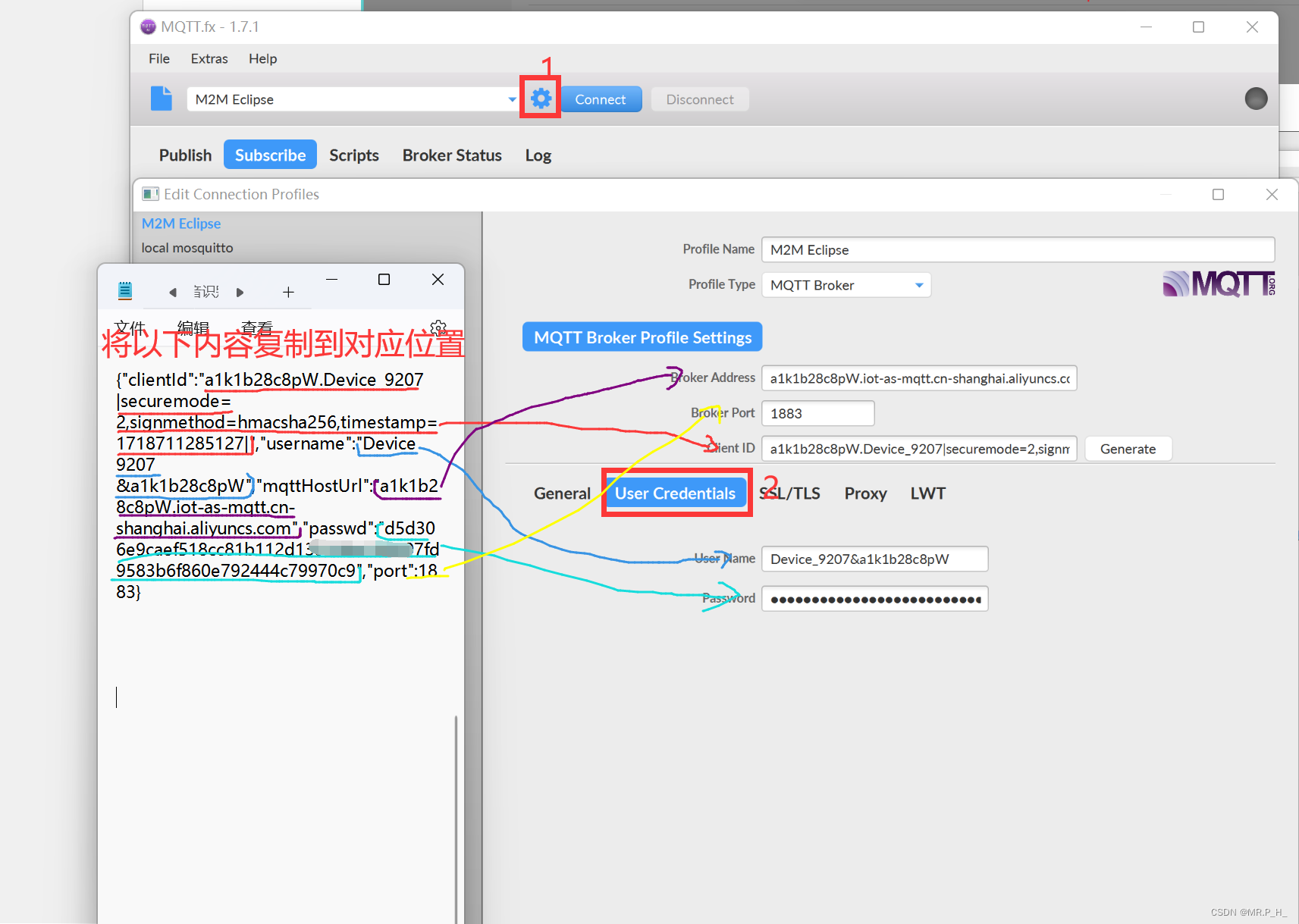Click the MQTT.fx app logo in title bar
The image size is (1299, 924).
click(148, 27)
